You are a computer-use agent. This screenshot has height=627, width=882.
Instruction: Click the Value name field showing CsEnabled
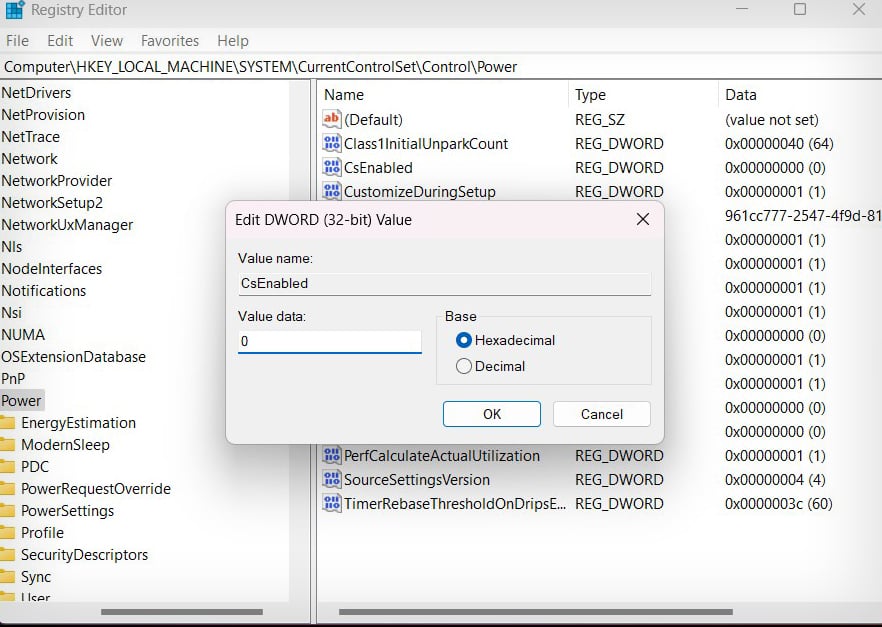444,283
